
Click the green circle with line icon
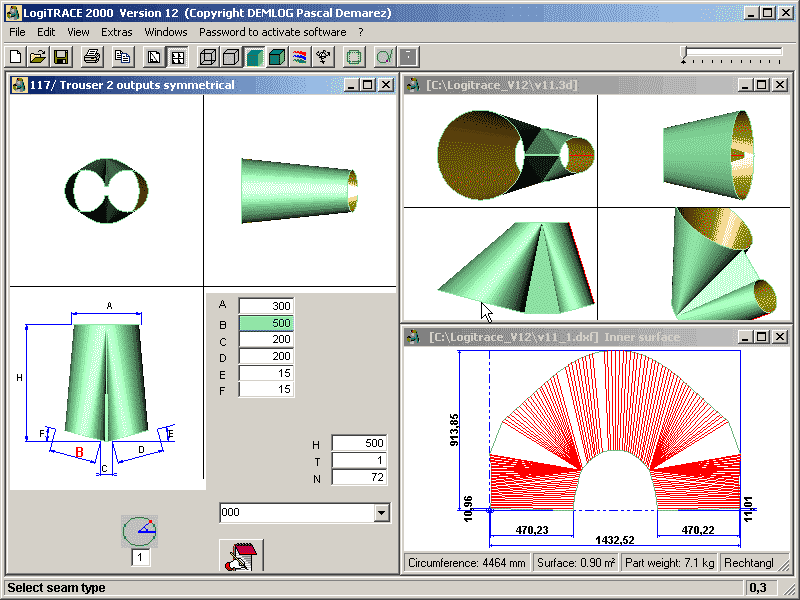tap(385, 57)
